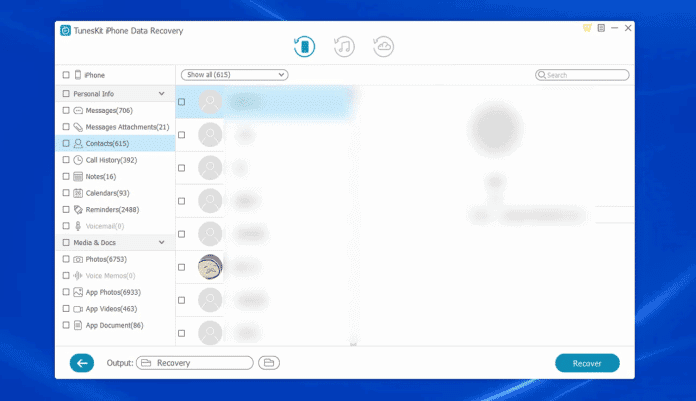Check the Call History(392) checkbox
Screen dimensions: 696x401
point(66,160)
